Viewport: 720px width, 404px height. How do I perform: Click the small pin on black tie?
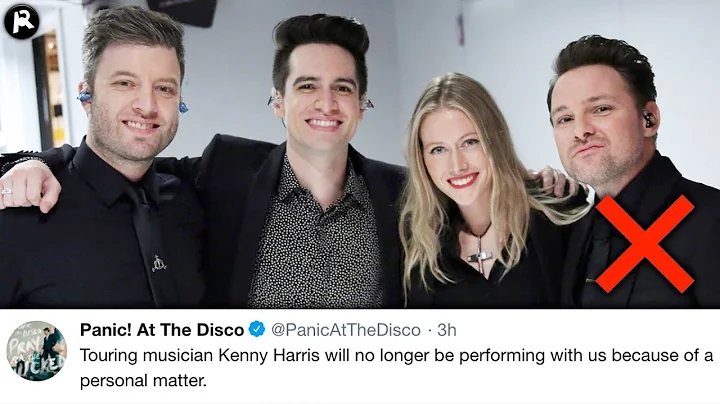point(159,264)
